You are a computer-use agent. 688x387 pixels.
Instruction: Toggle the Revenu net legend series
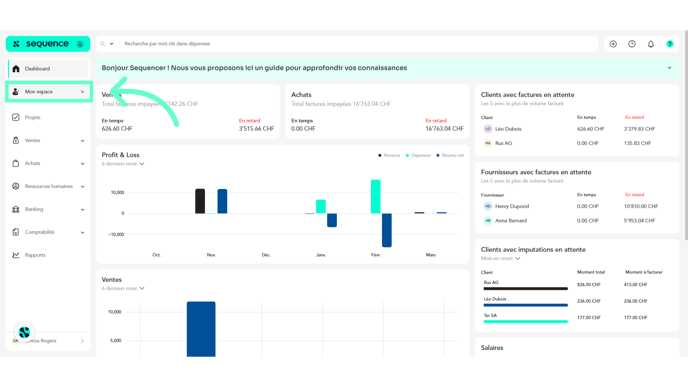[x=450, y=155]
